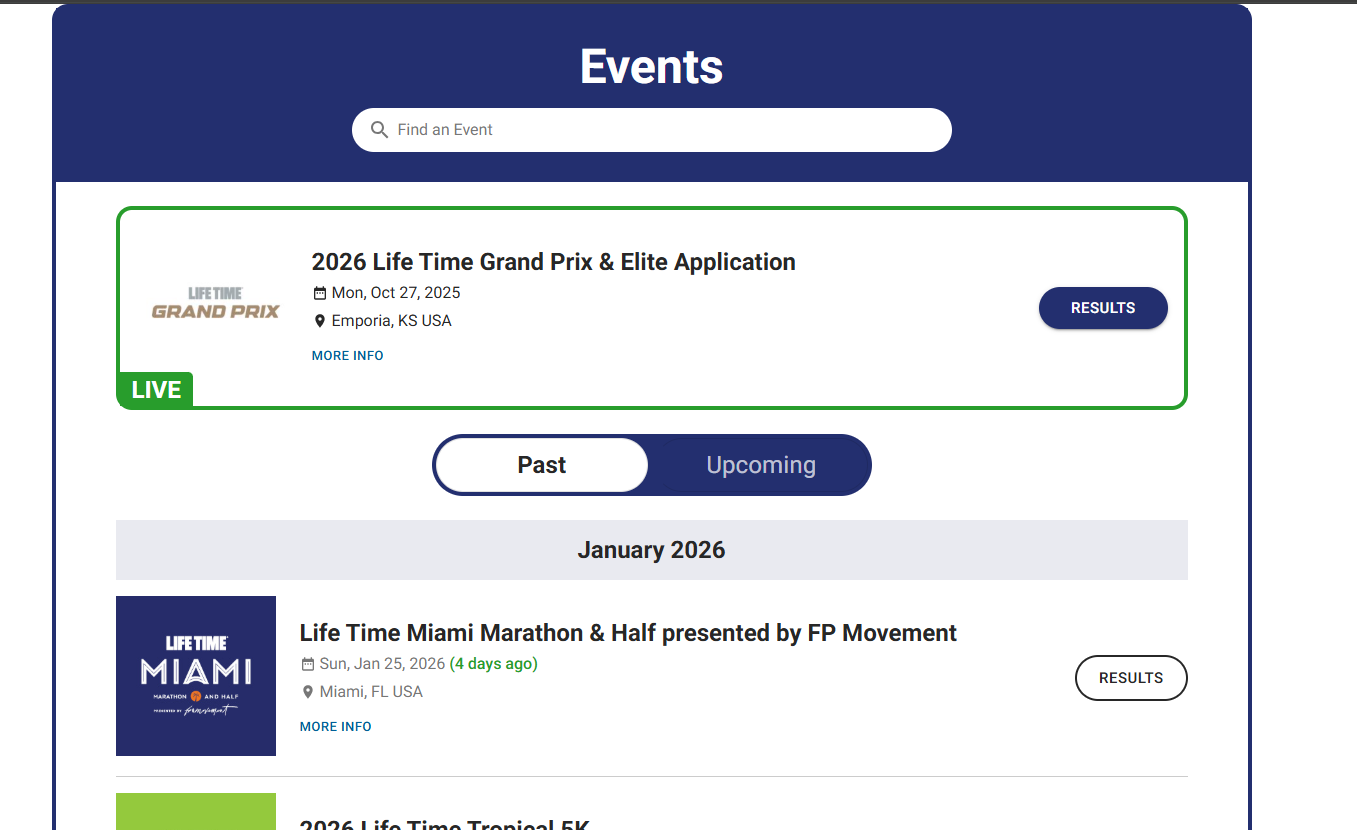This screenshot has height=830, width=1357.
Task: Click the calendar icon beside Jan 25, 2026
Action: click(x=308, y=664)
